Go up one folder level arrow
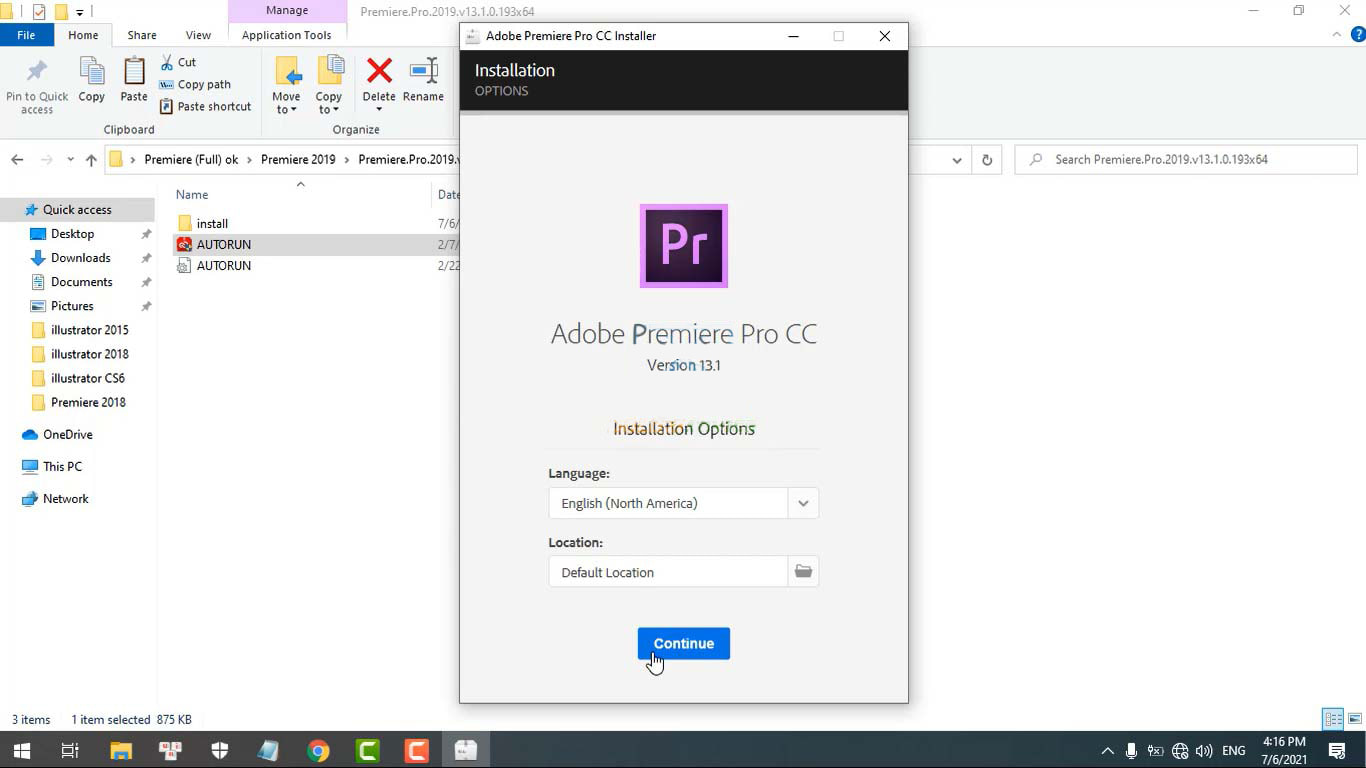 click(91, 160)
